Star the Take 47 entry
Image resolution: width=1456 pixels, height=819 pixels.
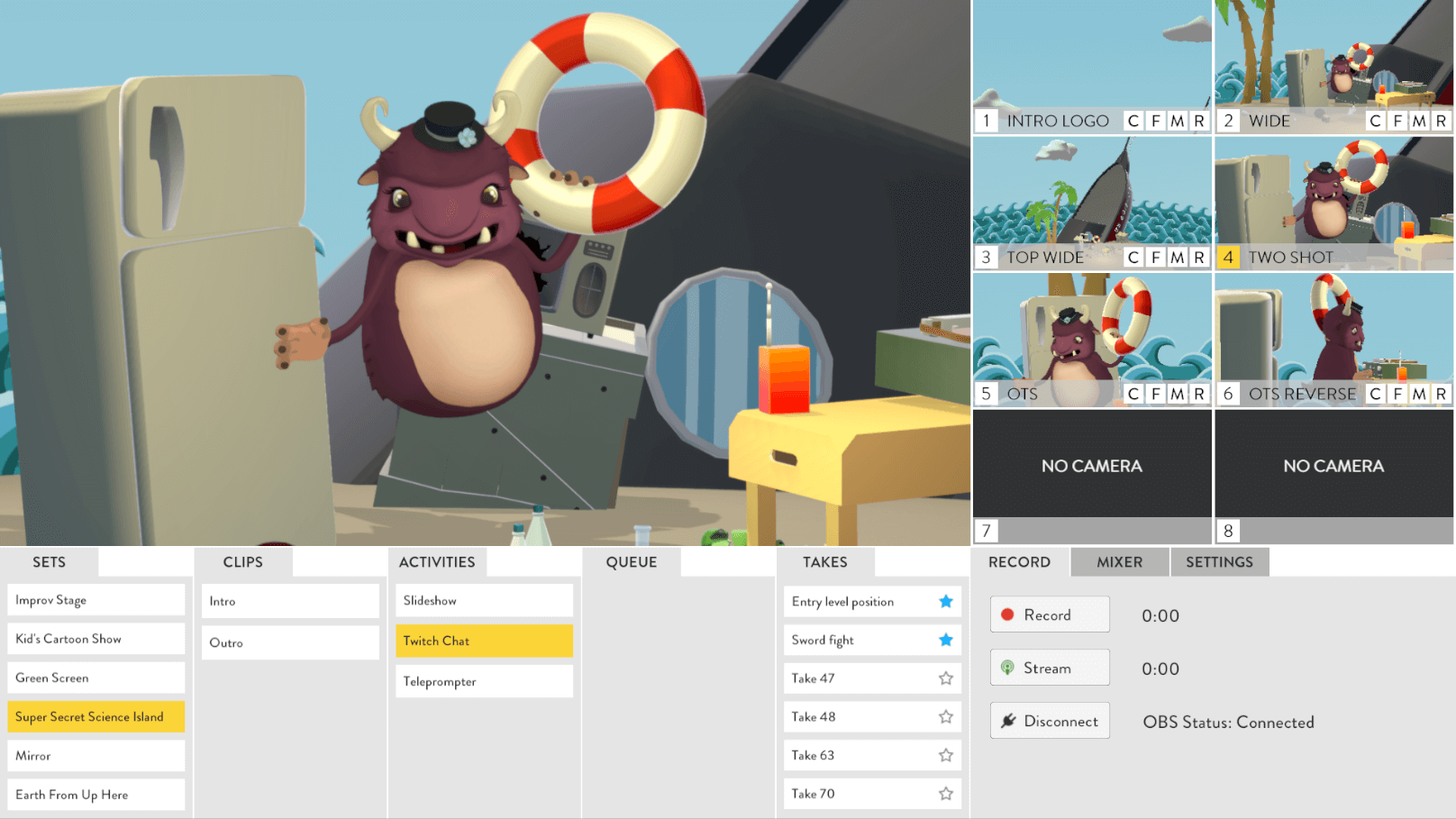click(946, 678)
